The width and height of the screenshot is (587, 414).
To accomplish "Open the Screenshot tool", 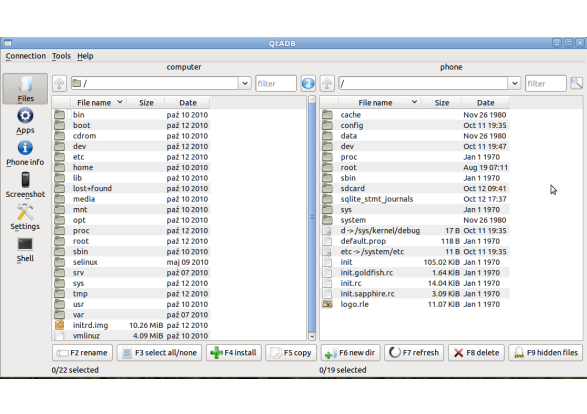I will [25, 185].
